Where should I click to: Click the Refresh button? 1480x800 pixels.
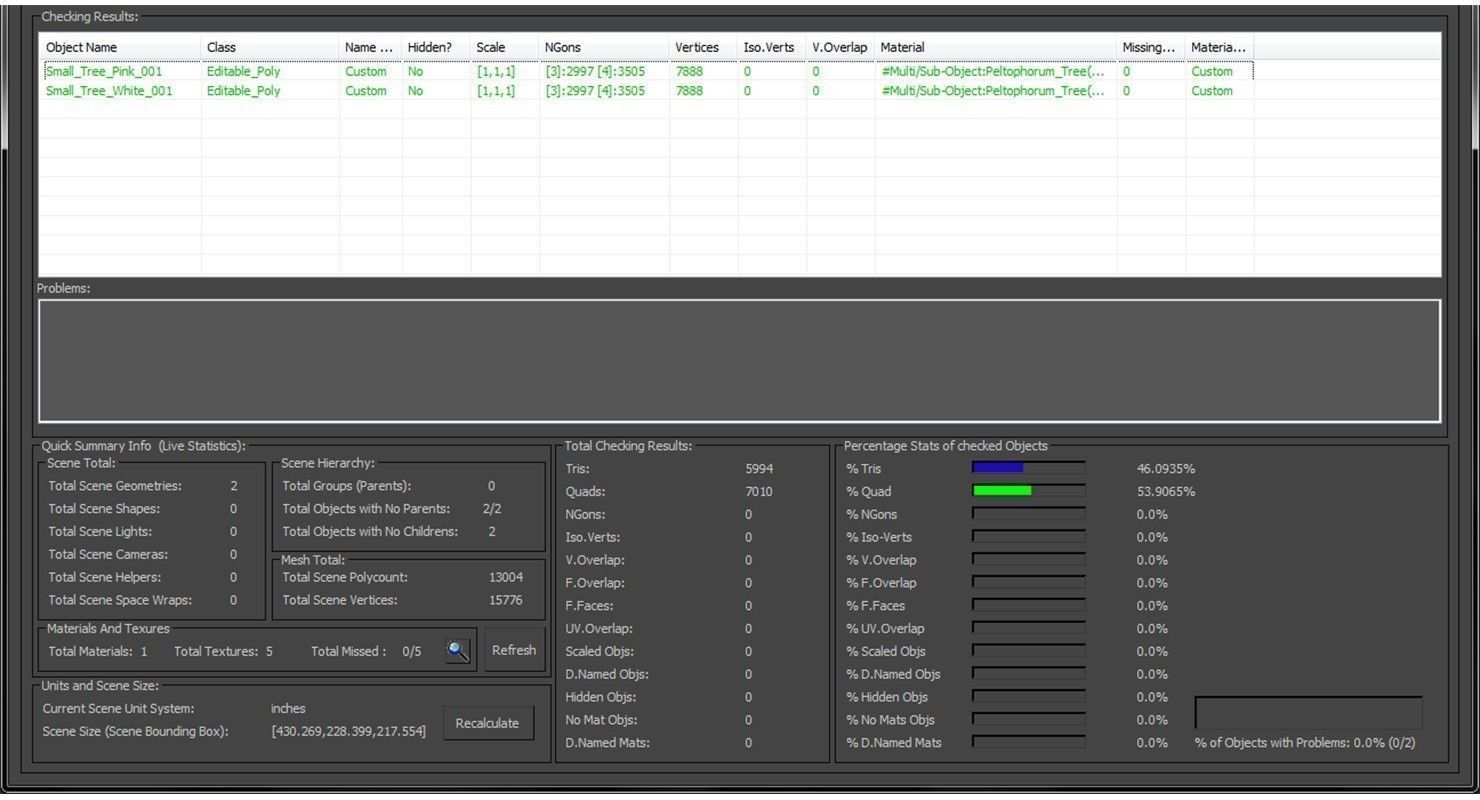[514, 650]
